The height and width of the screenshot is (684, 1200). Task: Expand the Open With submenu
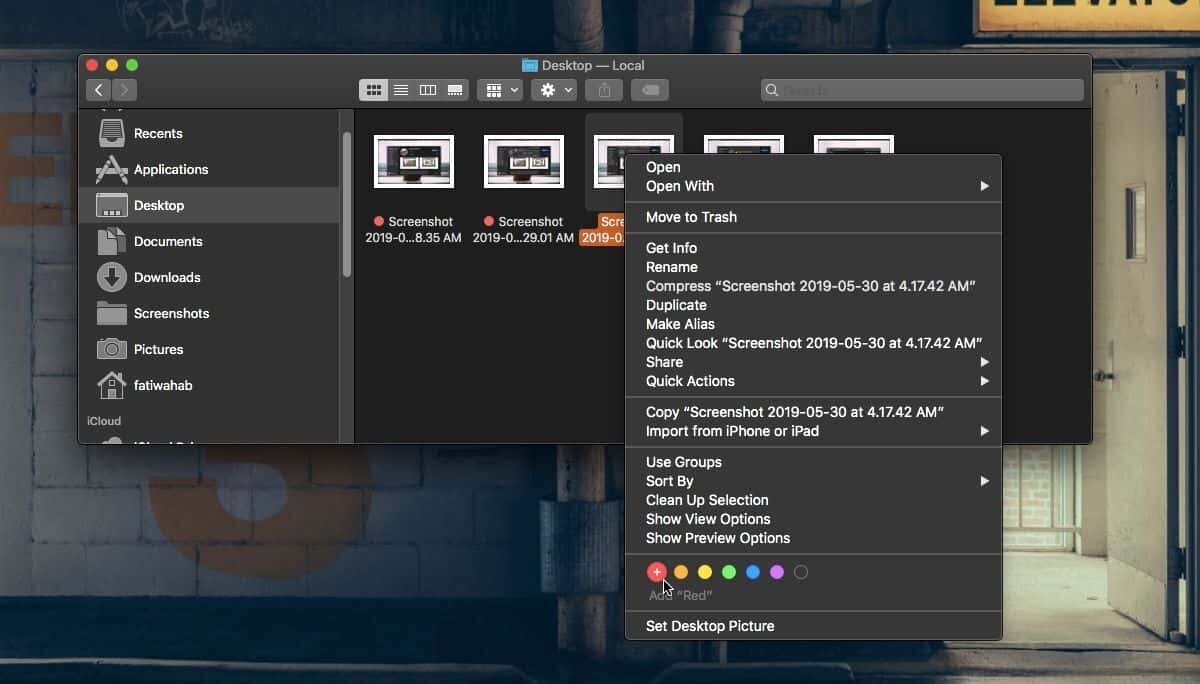(680, 186)
